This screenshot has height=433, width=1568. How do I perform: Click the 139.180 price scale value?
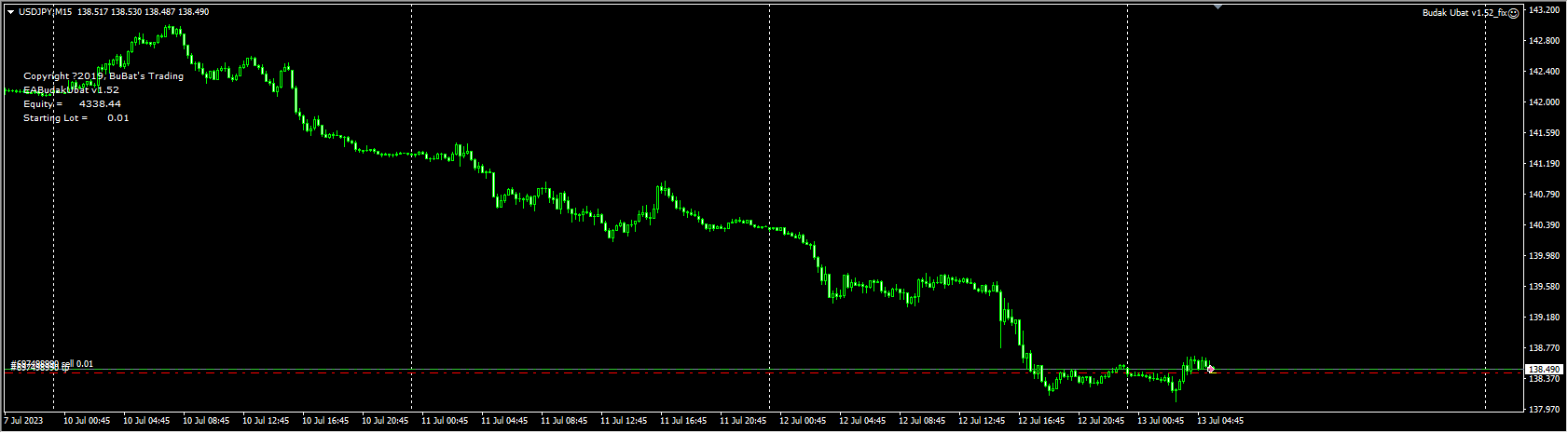(x=1544, y=318)
